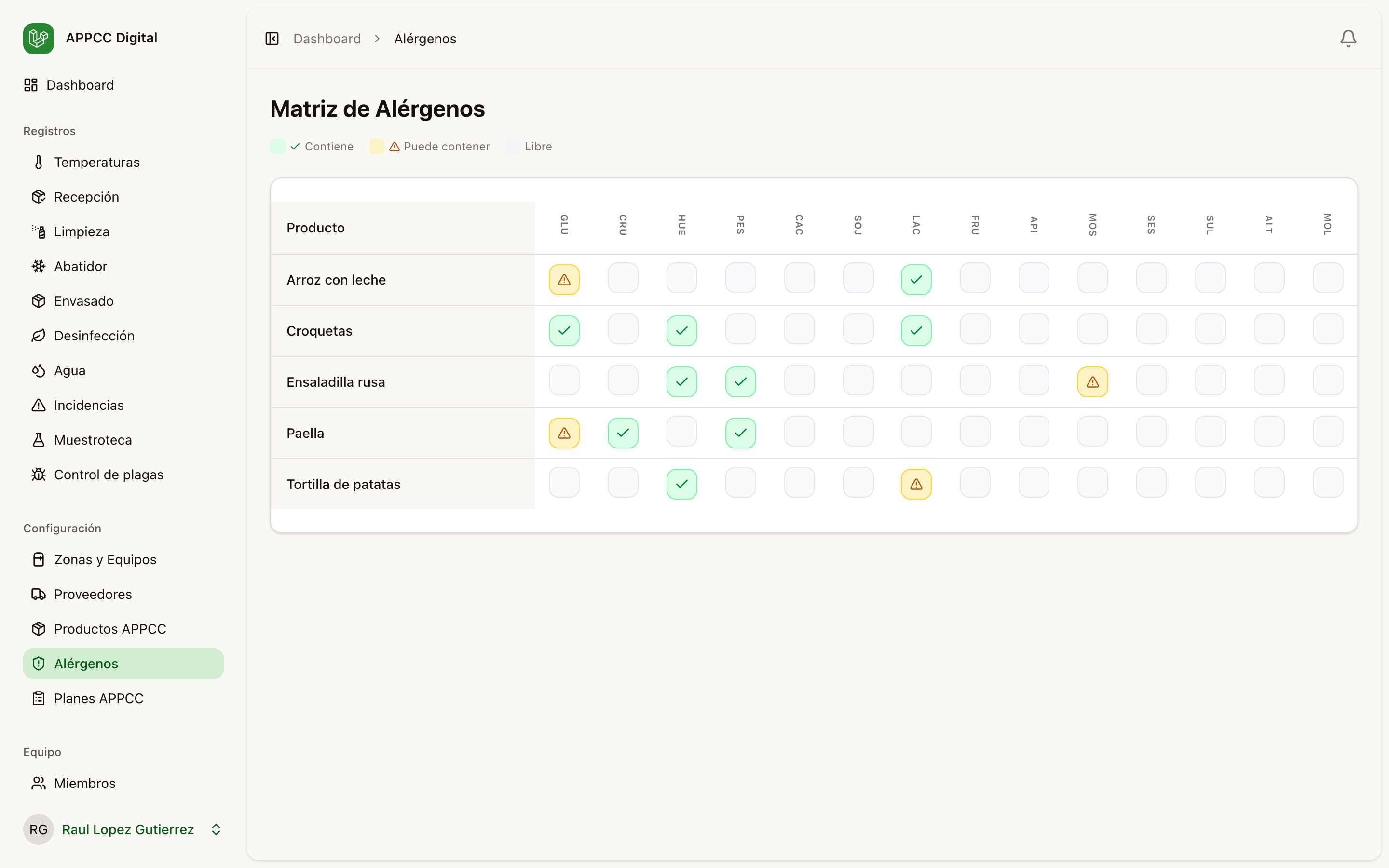Open the Muestroteca page

click(x=93, y=440)
